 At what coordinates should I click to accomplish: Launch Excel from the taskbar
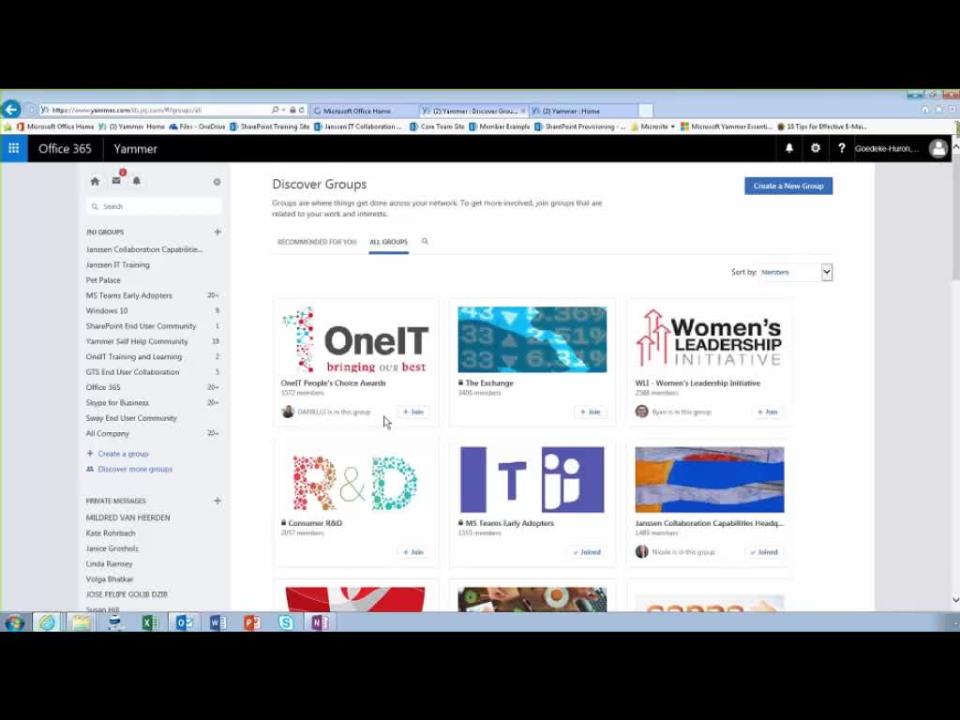(149, 623)
